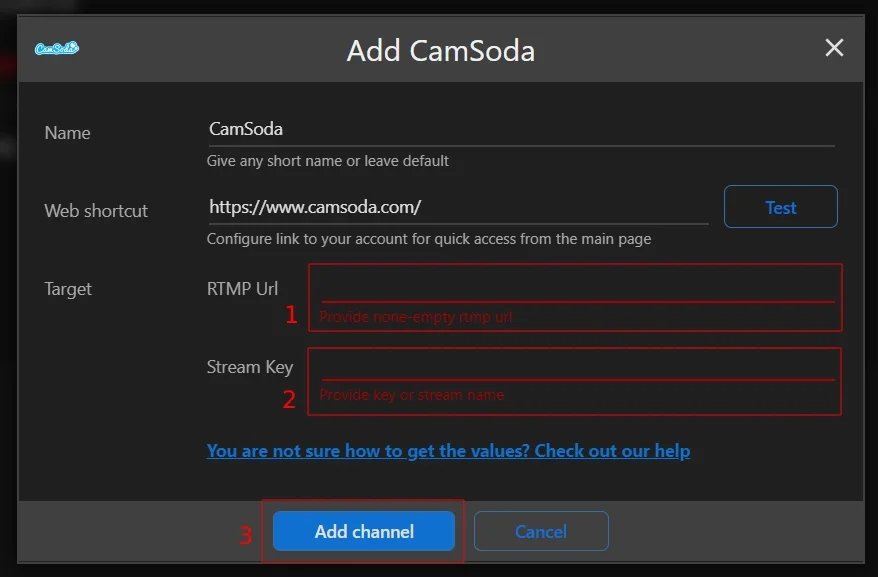The height and width of the screenshot is (577, 878).
Task: Click the 'Provide none-empty rtmp url' error text
Action: (415, 317)
